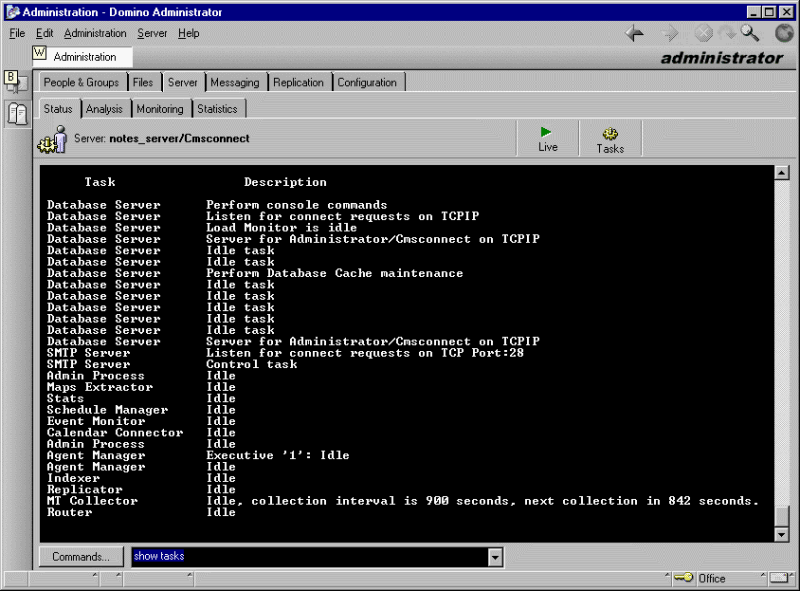Click the 'Maps Extractor' task row
The image size is (800, 591).
click(x=141, y=387)
